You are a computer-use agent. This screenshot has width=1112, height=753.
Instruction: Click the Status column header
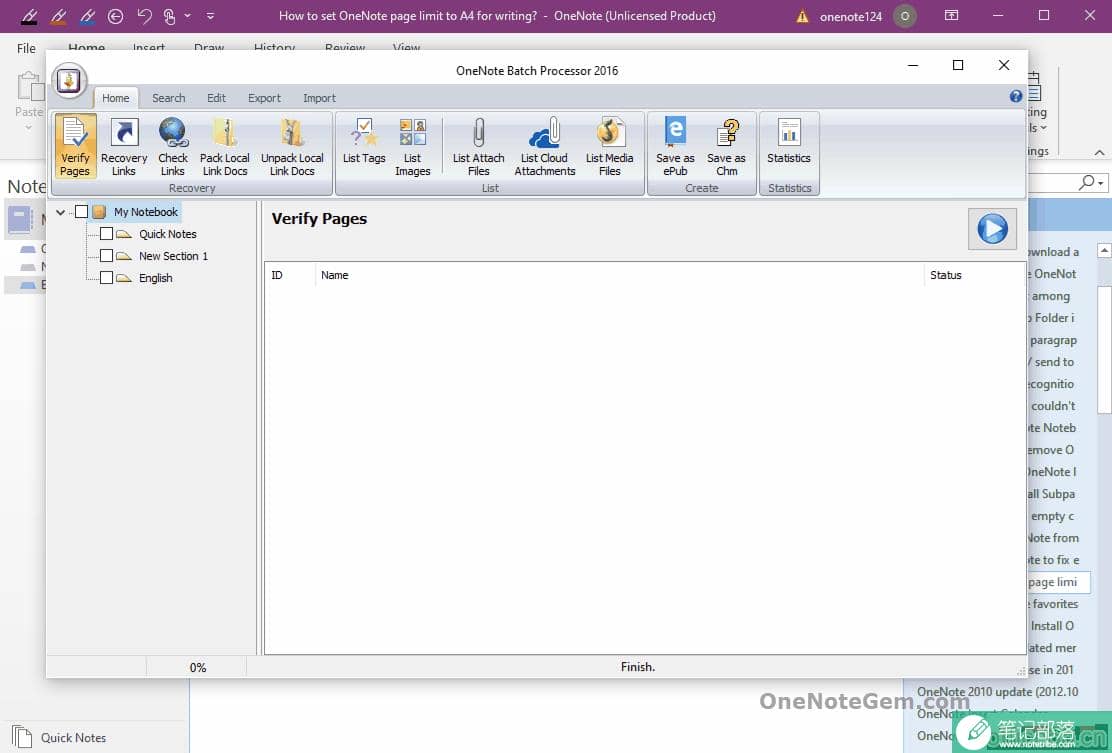pyautogui.click(x=974, y=275)
